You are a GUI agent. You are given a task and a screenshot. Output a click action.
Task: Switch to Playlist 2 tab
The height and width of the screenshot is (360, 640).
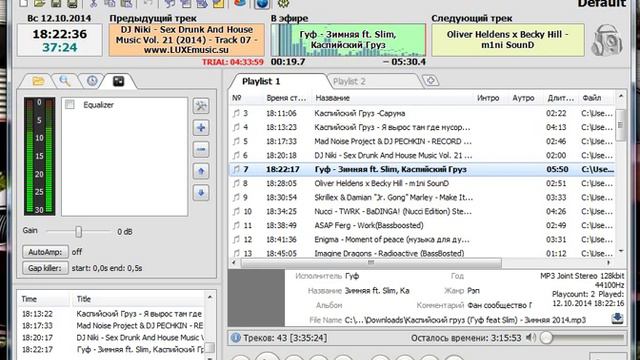[x=349, y=81]
